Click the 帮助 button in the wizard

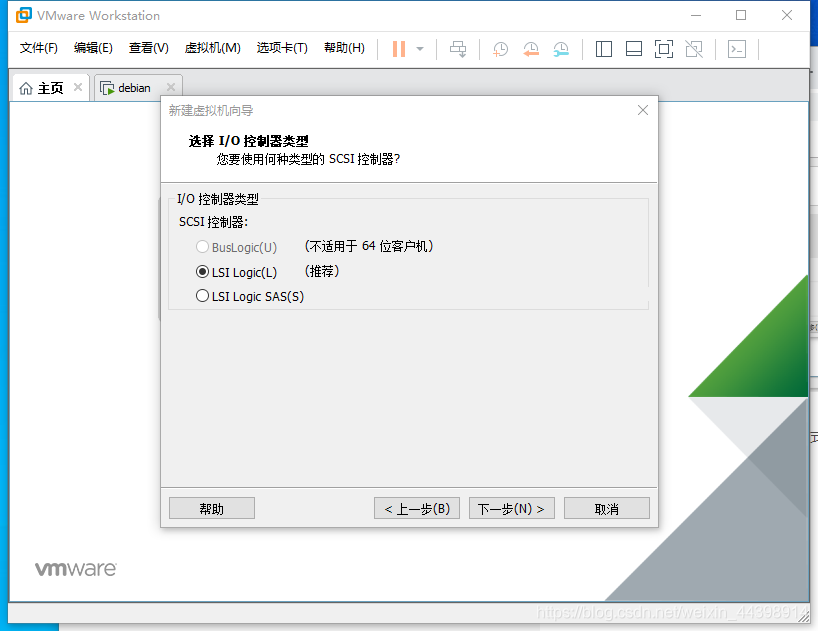[x=212, y=508]
